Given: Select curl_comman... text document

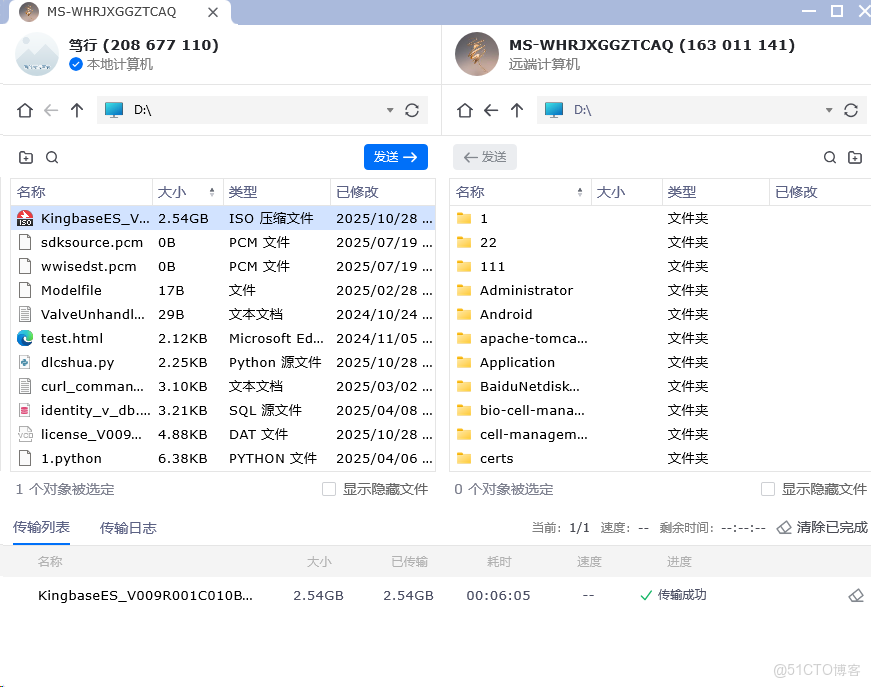Looking at the screenshot, I should [x=223, y=387].
